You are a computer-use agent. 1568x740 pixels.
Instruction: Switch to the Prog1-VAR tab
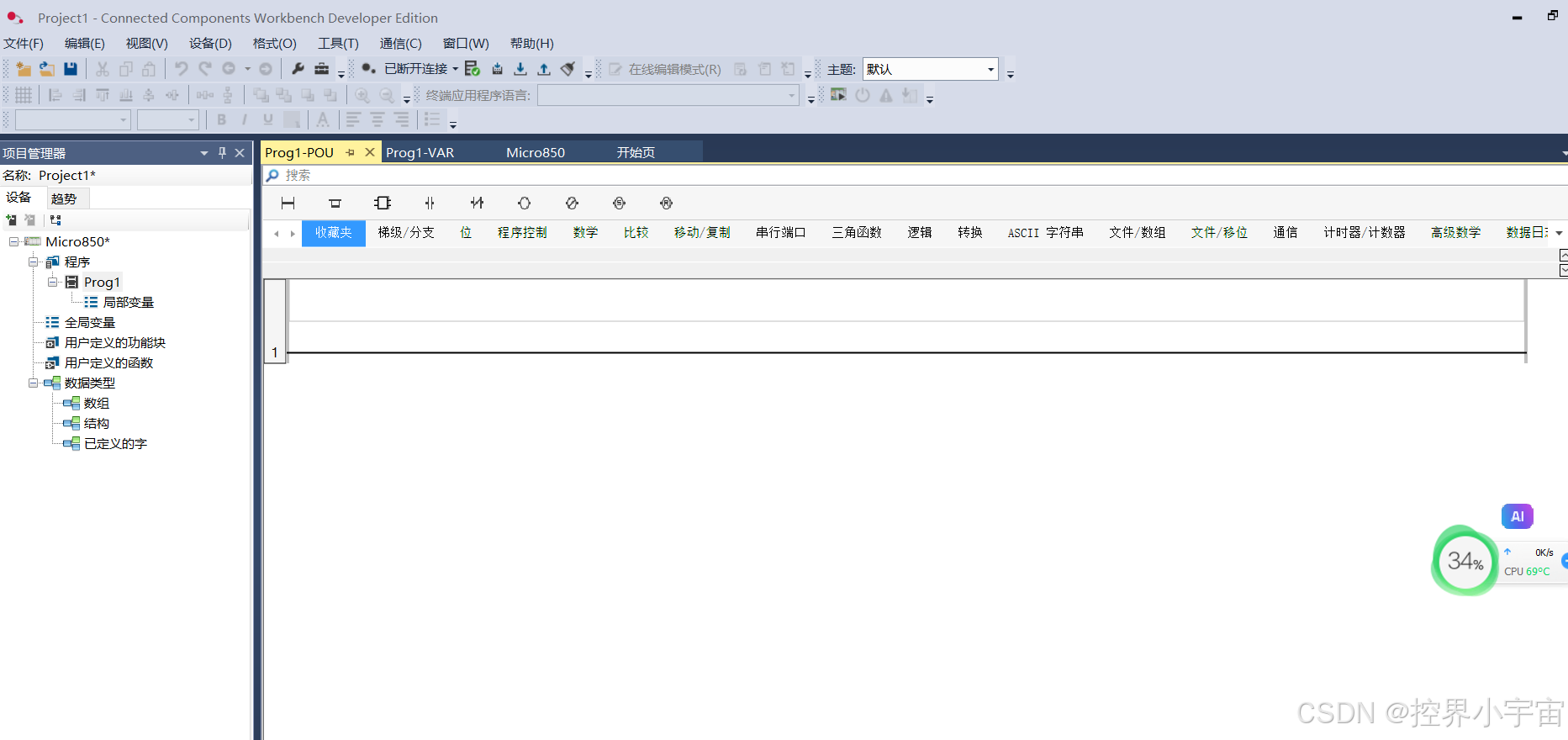click(x=420, y=152)
